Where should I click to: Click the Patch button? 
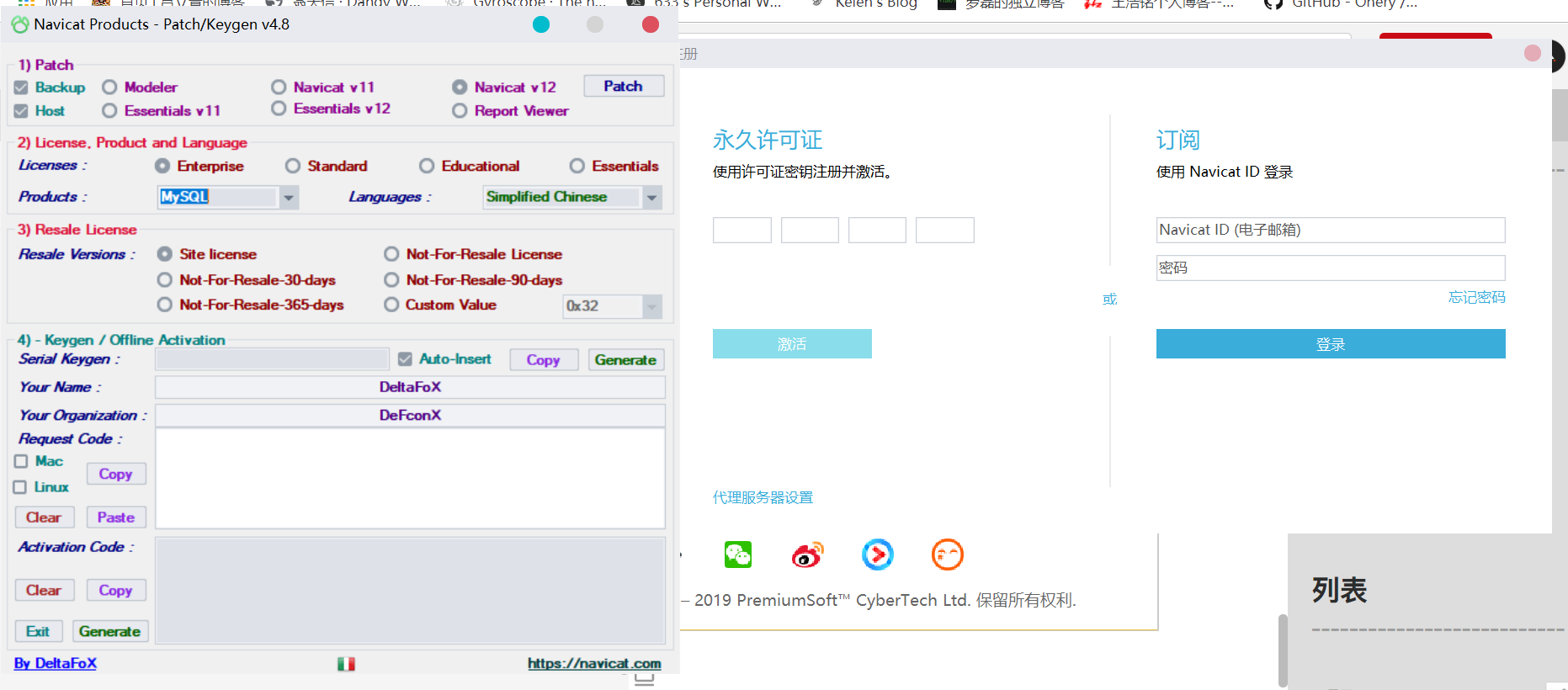point(623,86)
